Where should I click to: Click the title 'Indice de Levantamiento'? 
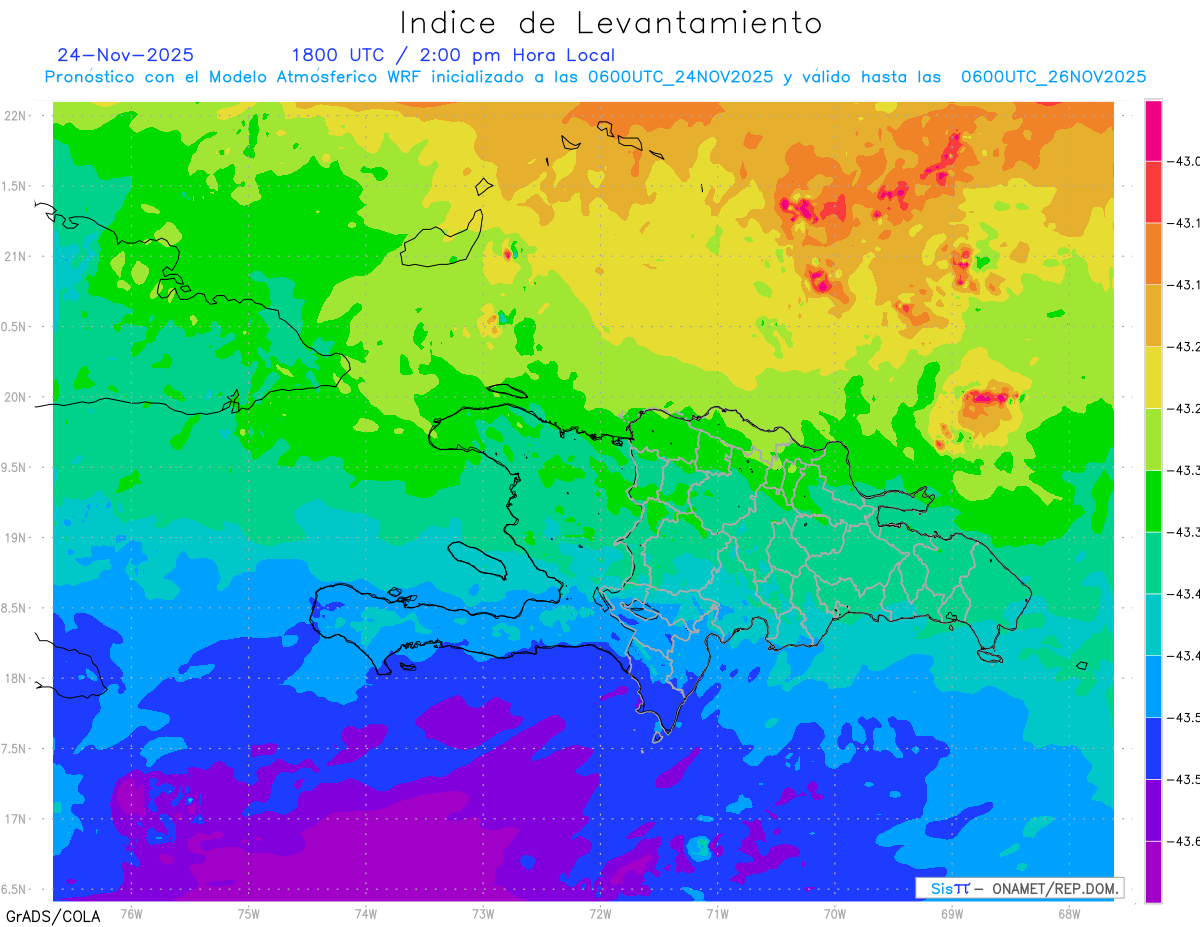coord(611,22)
